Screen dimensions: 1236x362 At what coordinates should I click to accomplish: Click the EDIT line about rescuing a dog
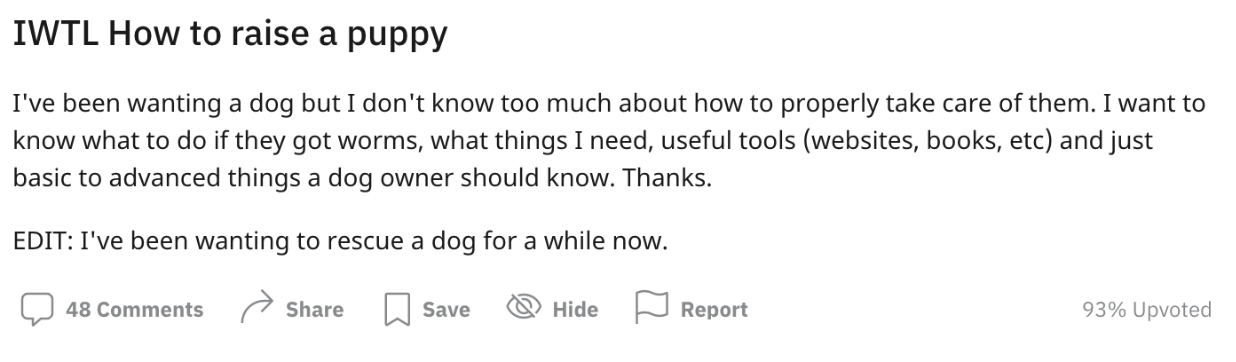[x=340, y=242]
